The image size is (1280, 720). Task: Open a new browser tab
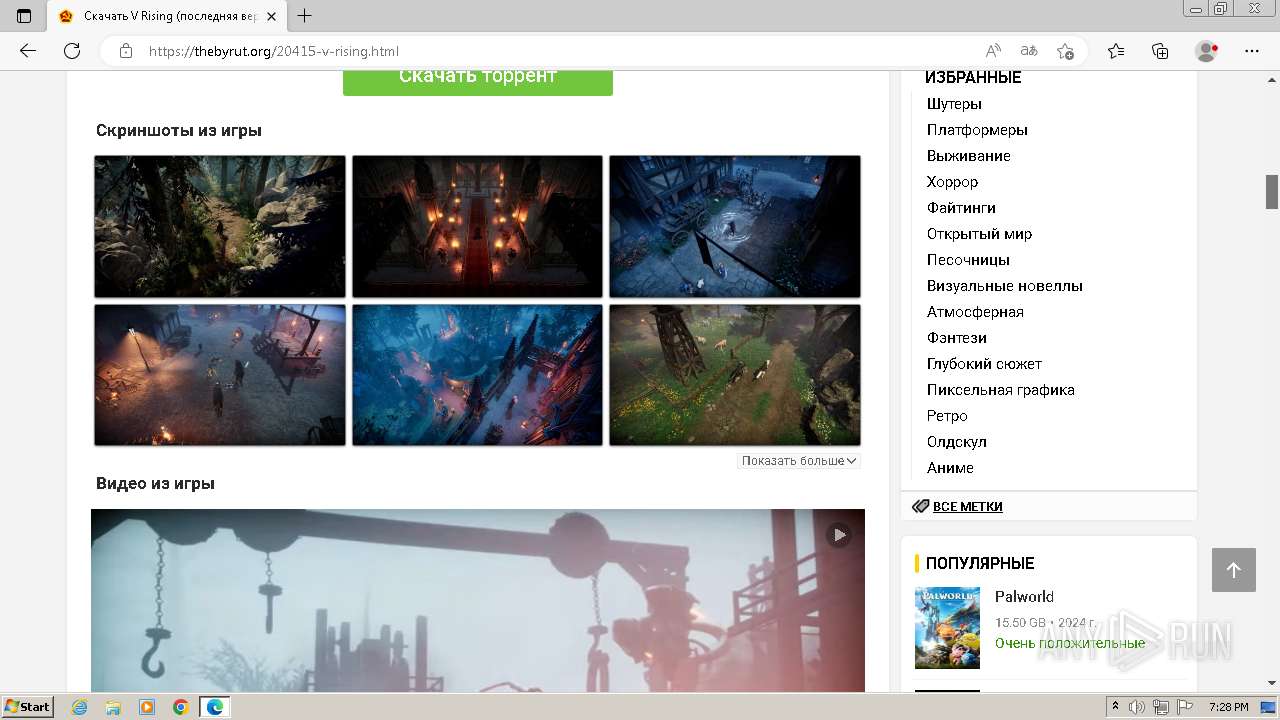(x=305, y=16)
